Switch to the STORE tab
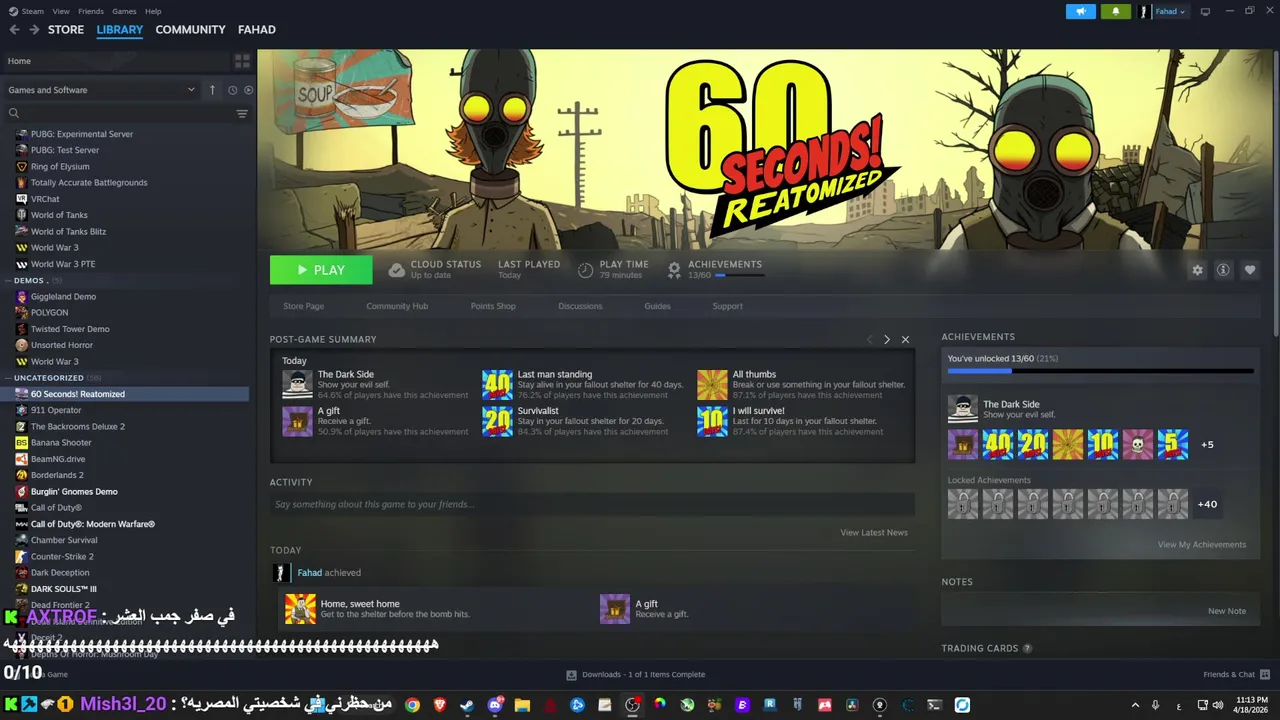 tap(66, 30)
